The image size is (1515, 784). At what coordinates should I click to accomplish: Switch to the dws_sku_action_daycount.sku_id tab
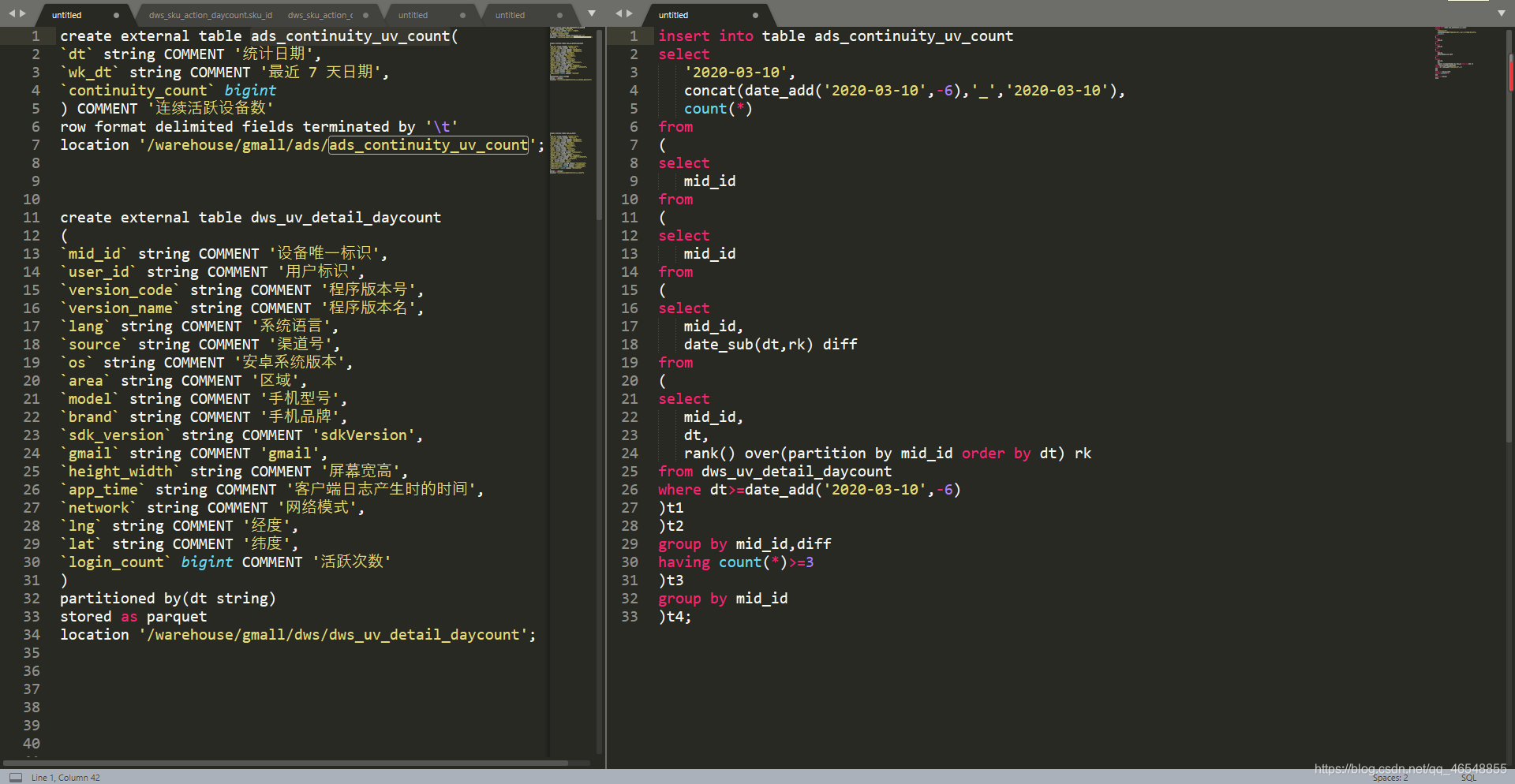pos(211,15)
